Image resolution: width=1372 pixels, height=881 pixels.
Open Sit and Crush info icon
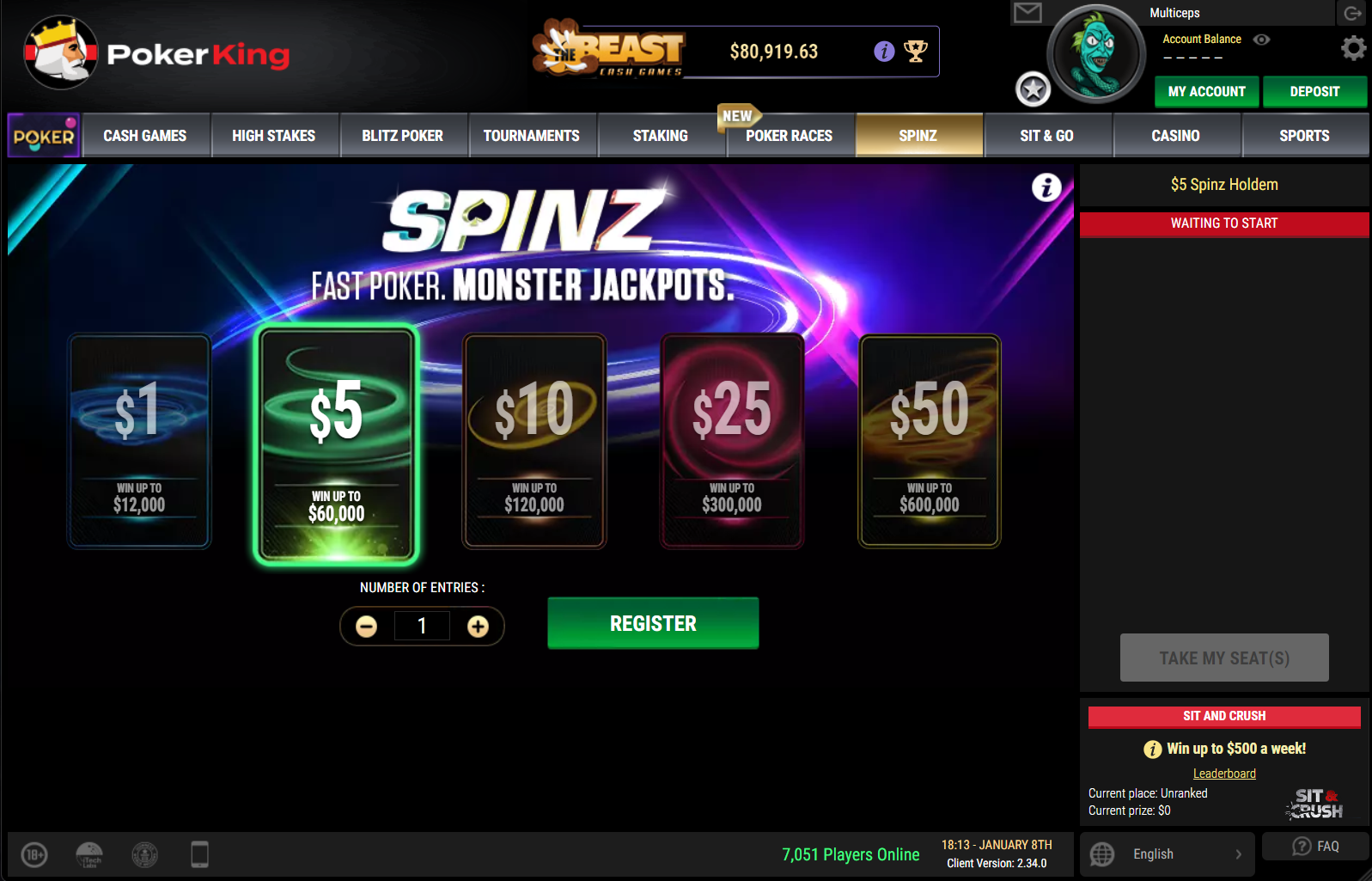pos(1152,749)
